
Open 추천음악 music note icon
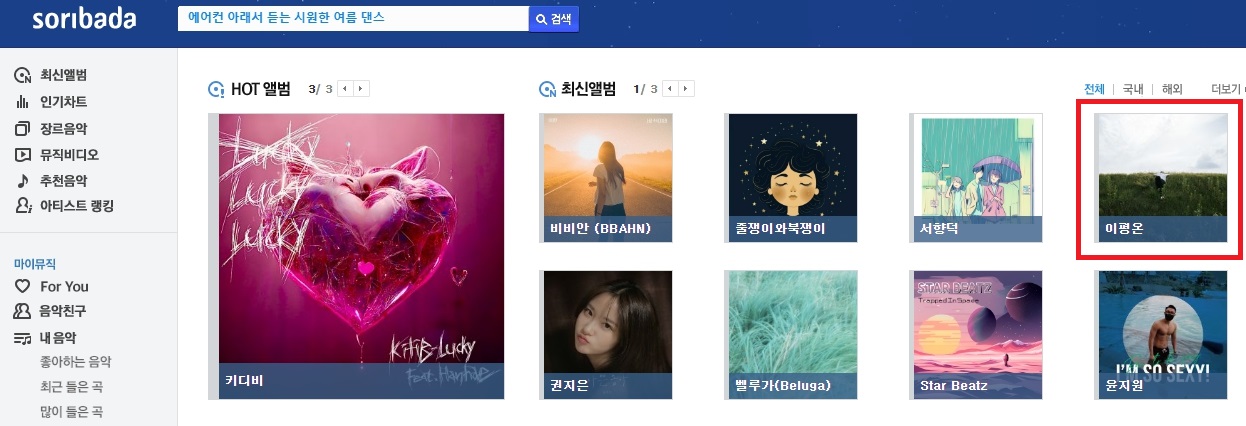22,181
